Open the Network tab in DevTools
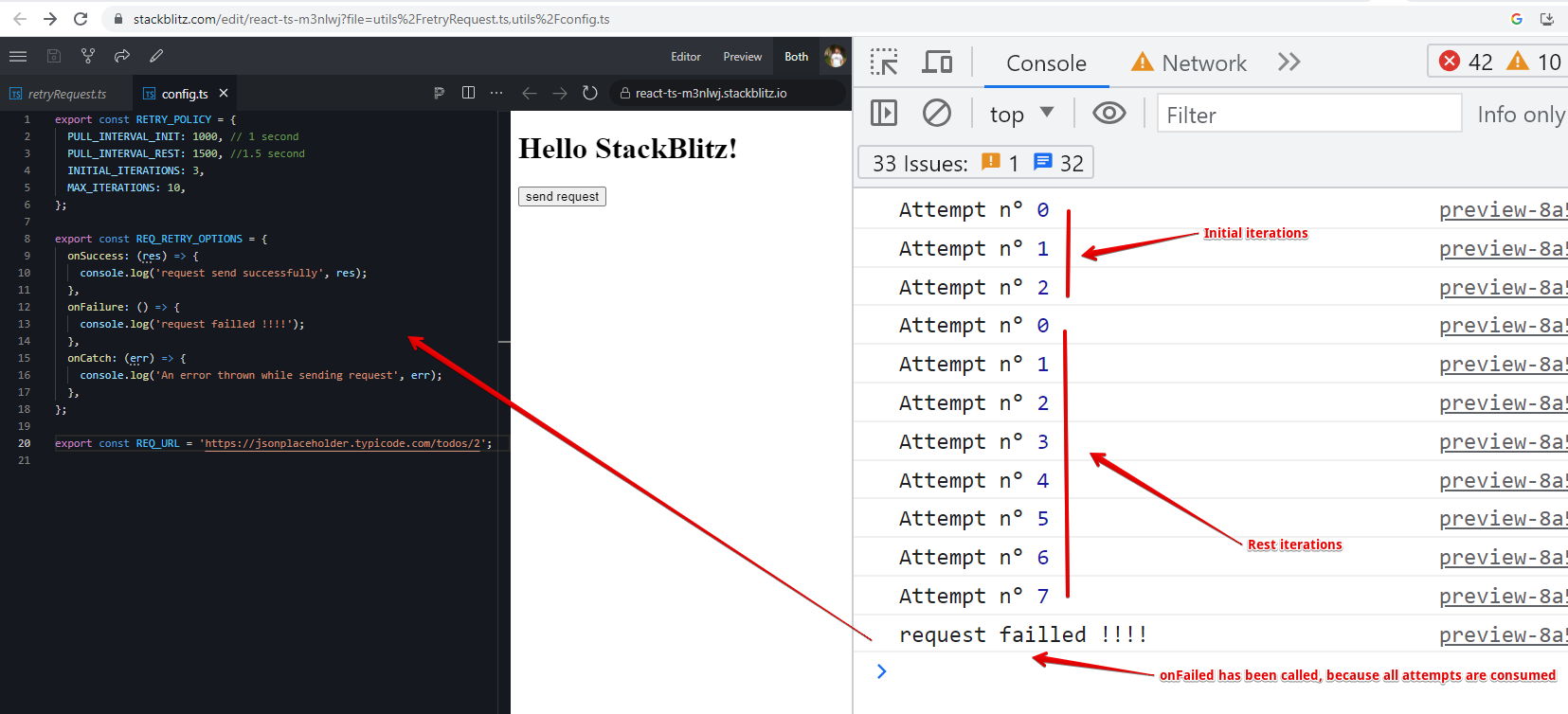Screen dimensions: 1568x714 click(x=1189, y=63)
